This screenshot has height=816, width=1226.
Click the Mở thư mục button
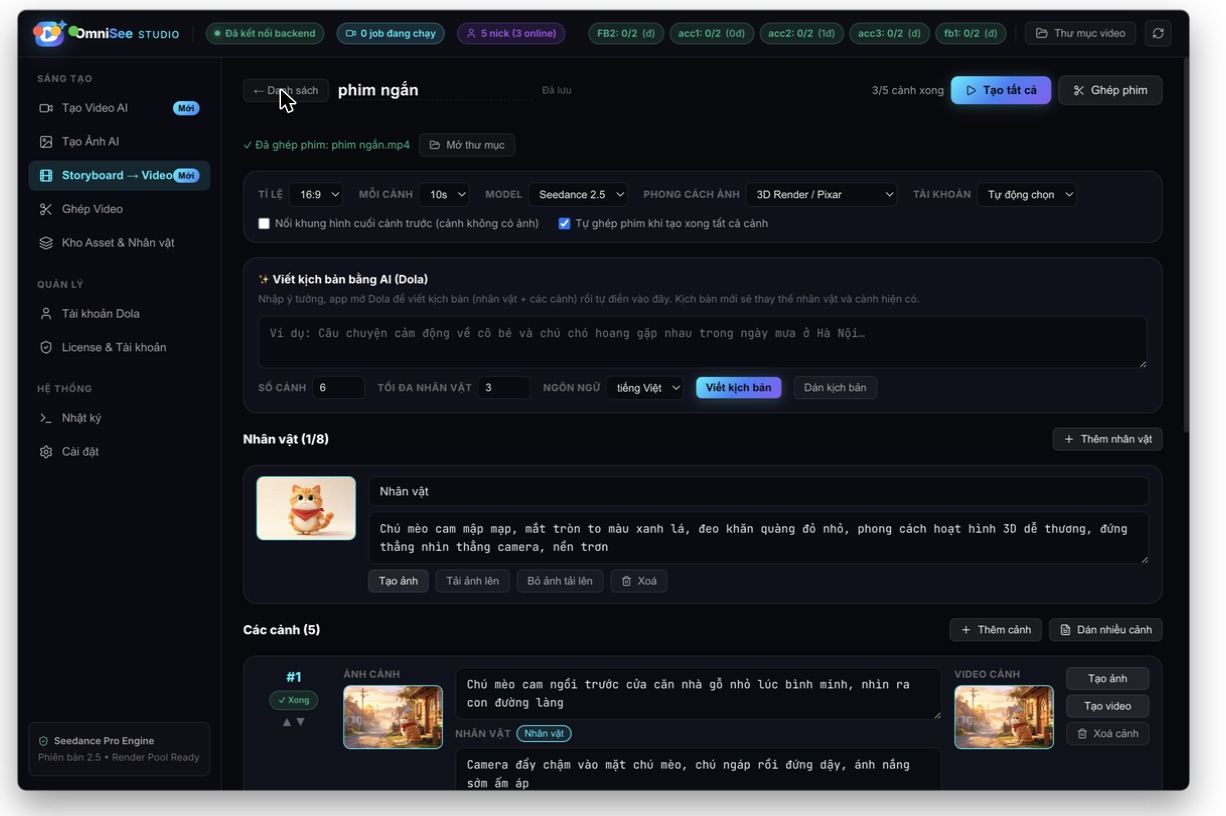(467, 145)
